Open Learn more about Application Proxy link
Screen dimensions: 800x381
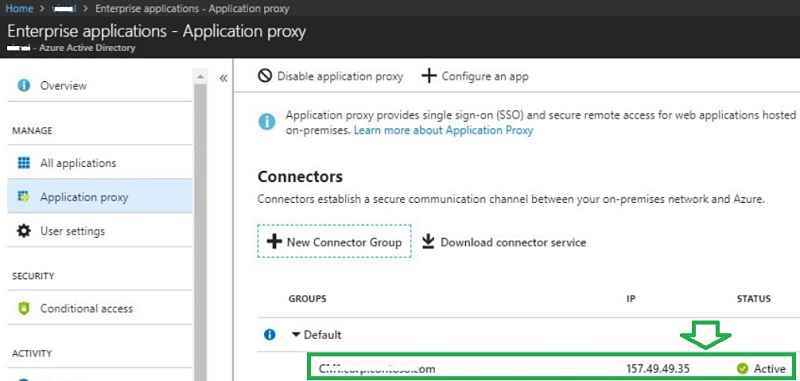tap(443, 130)
